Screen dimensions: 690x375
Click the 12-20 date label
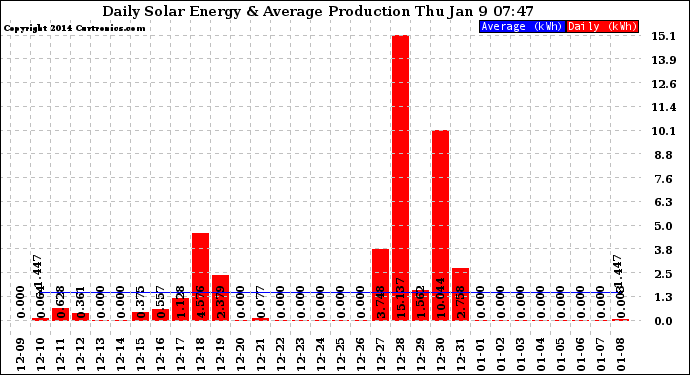(x=241, y=355)
